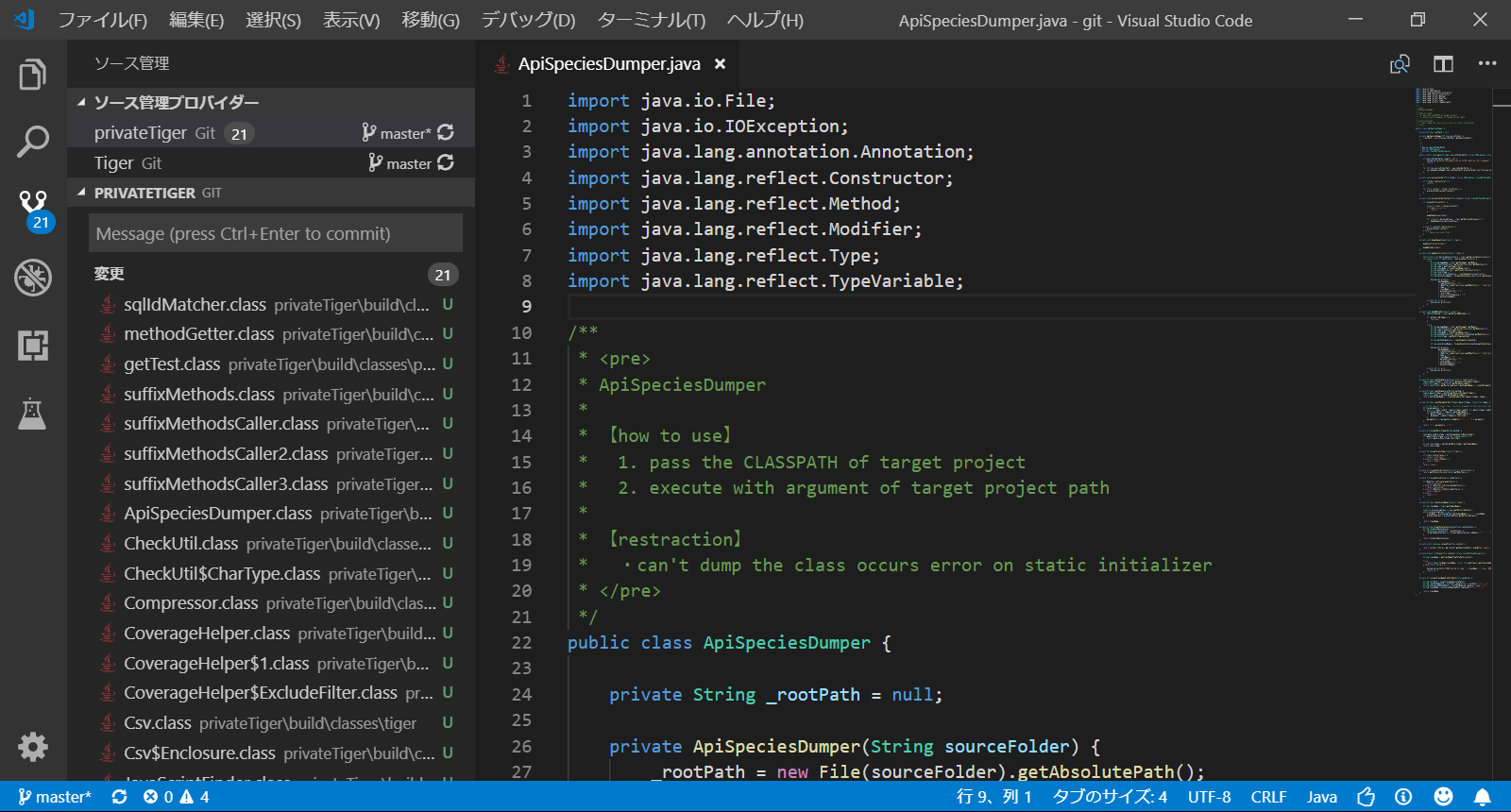Change CRLF end of line sequence

[1268, 797]
